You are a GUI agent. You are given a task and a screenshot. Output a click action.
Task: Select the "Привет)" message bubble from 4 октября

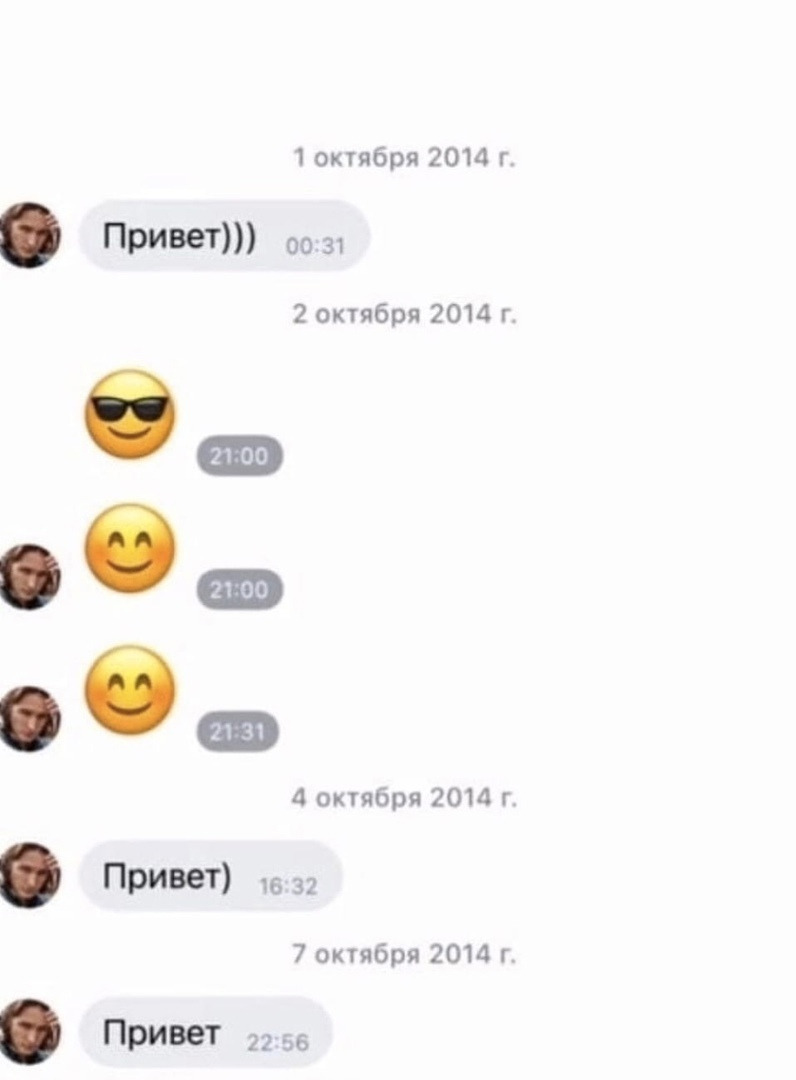pos(211,876)
